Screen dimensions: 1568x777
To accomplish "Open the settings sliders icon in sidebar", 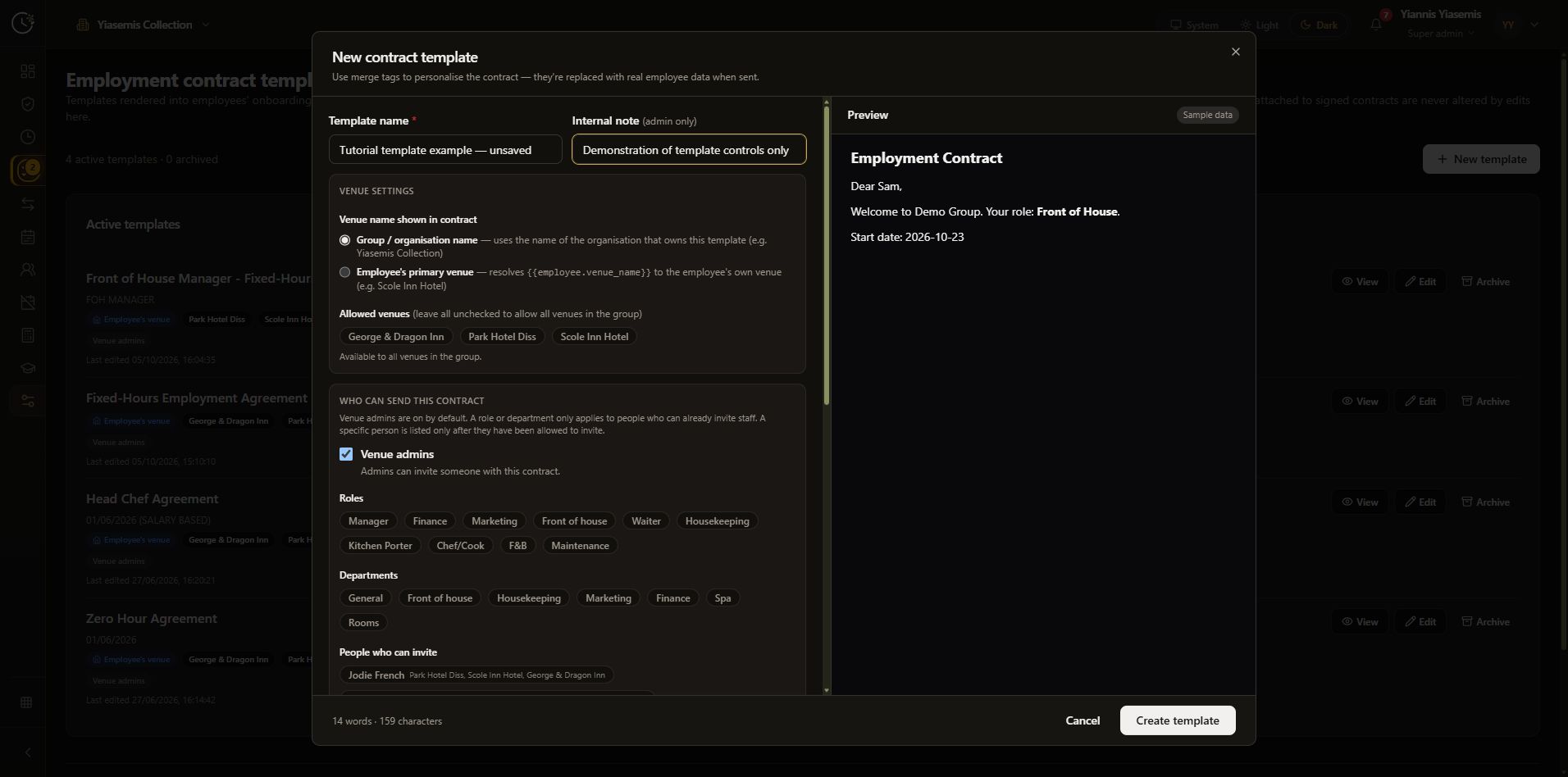I will [28, 401].
